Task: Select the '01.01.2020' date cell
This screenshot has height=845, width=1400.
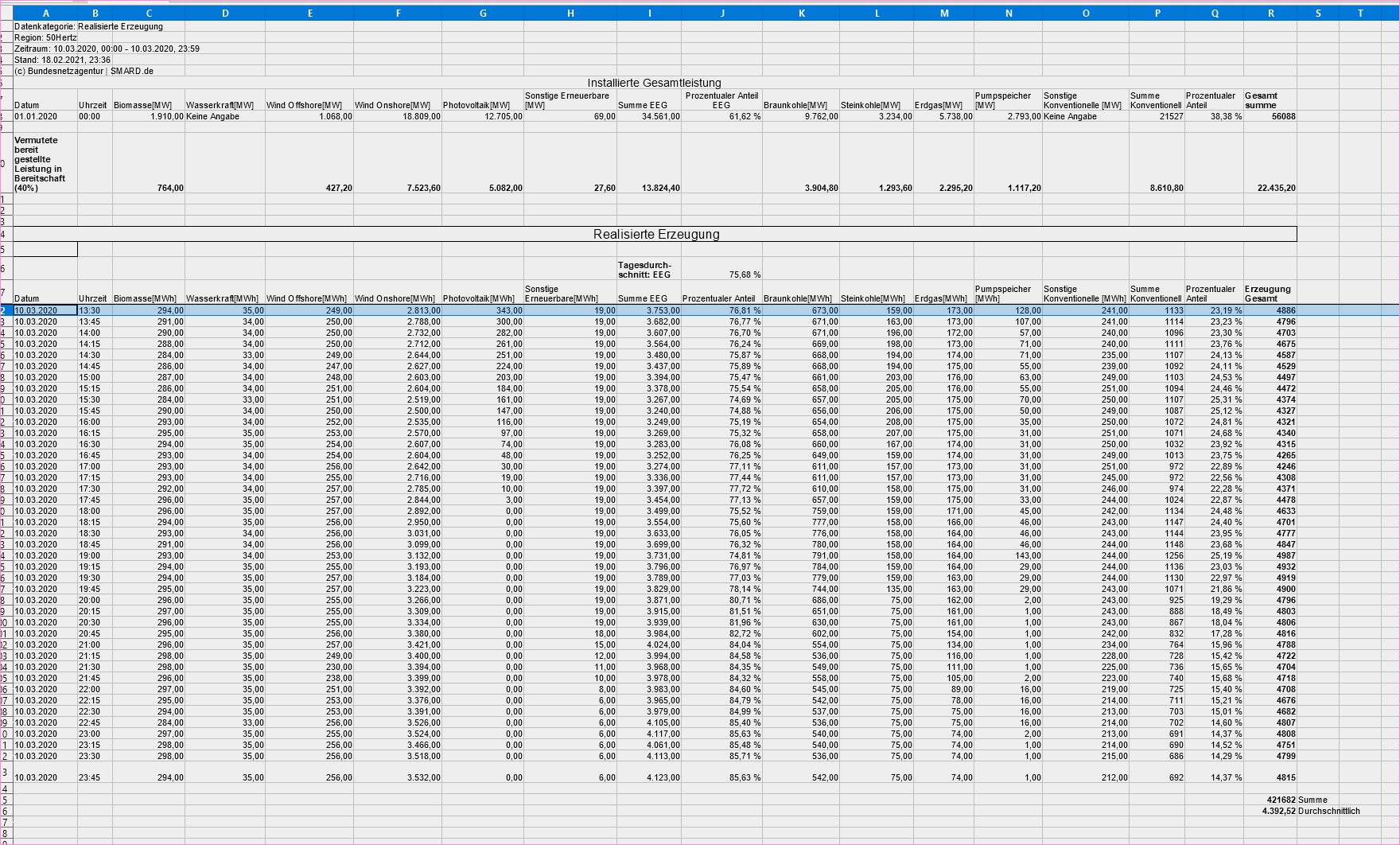Action: pos(45,116)
